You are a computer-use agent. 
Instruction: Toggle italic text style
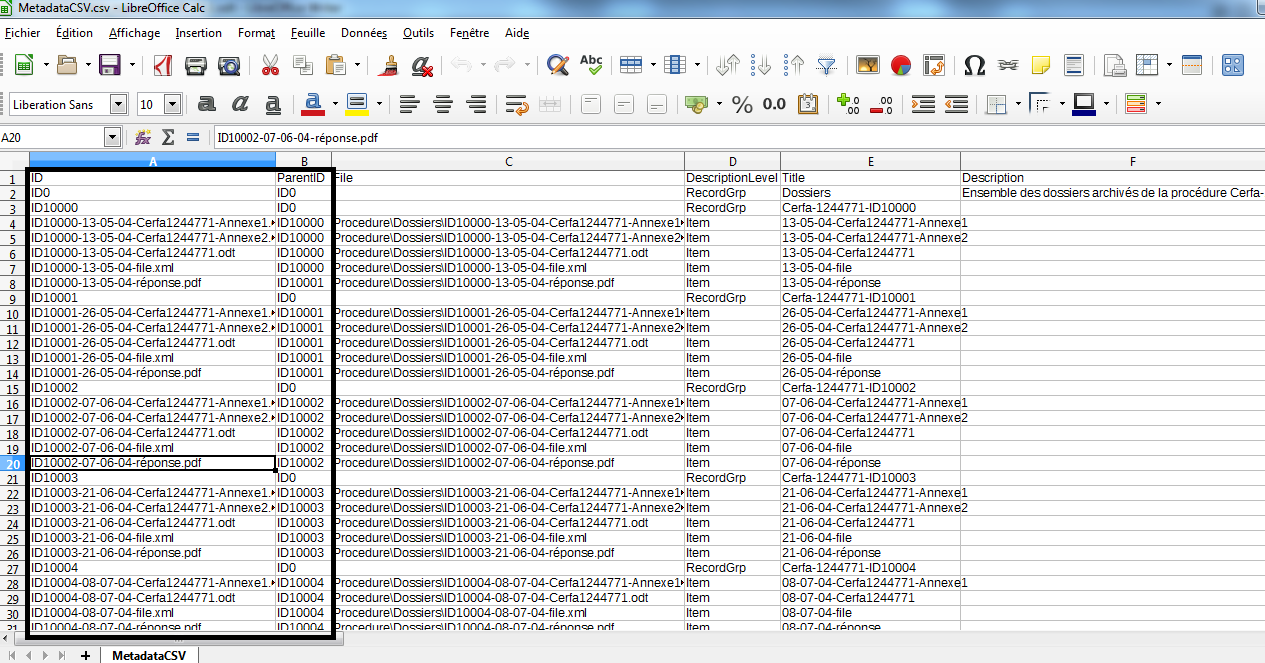point(240,104)
